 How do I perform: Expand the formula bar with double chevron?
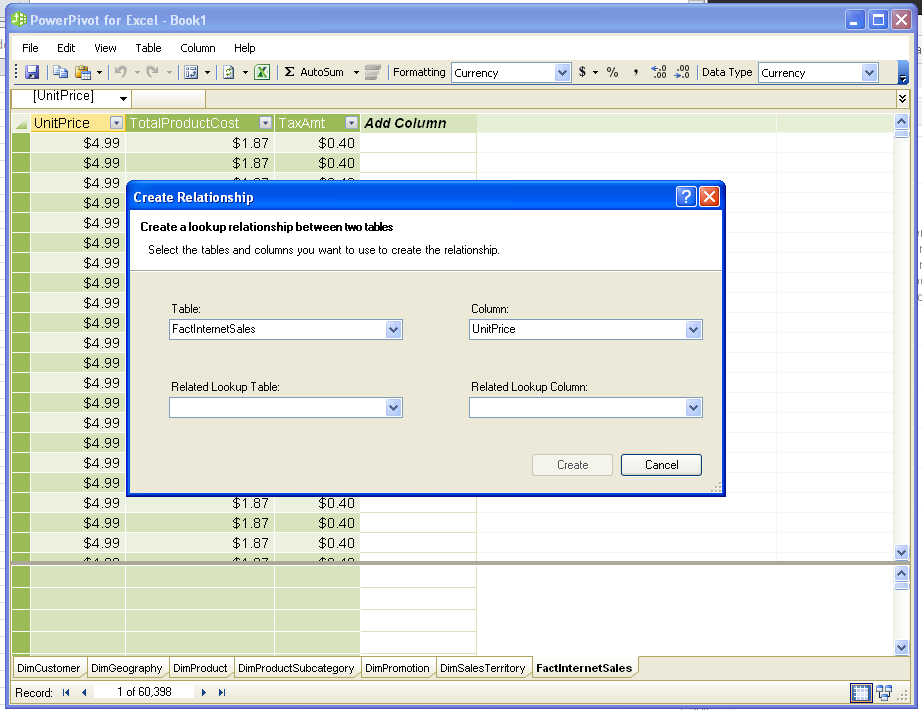coord(903,98)
